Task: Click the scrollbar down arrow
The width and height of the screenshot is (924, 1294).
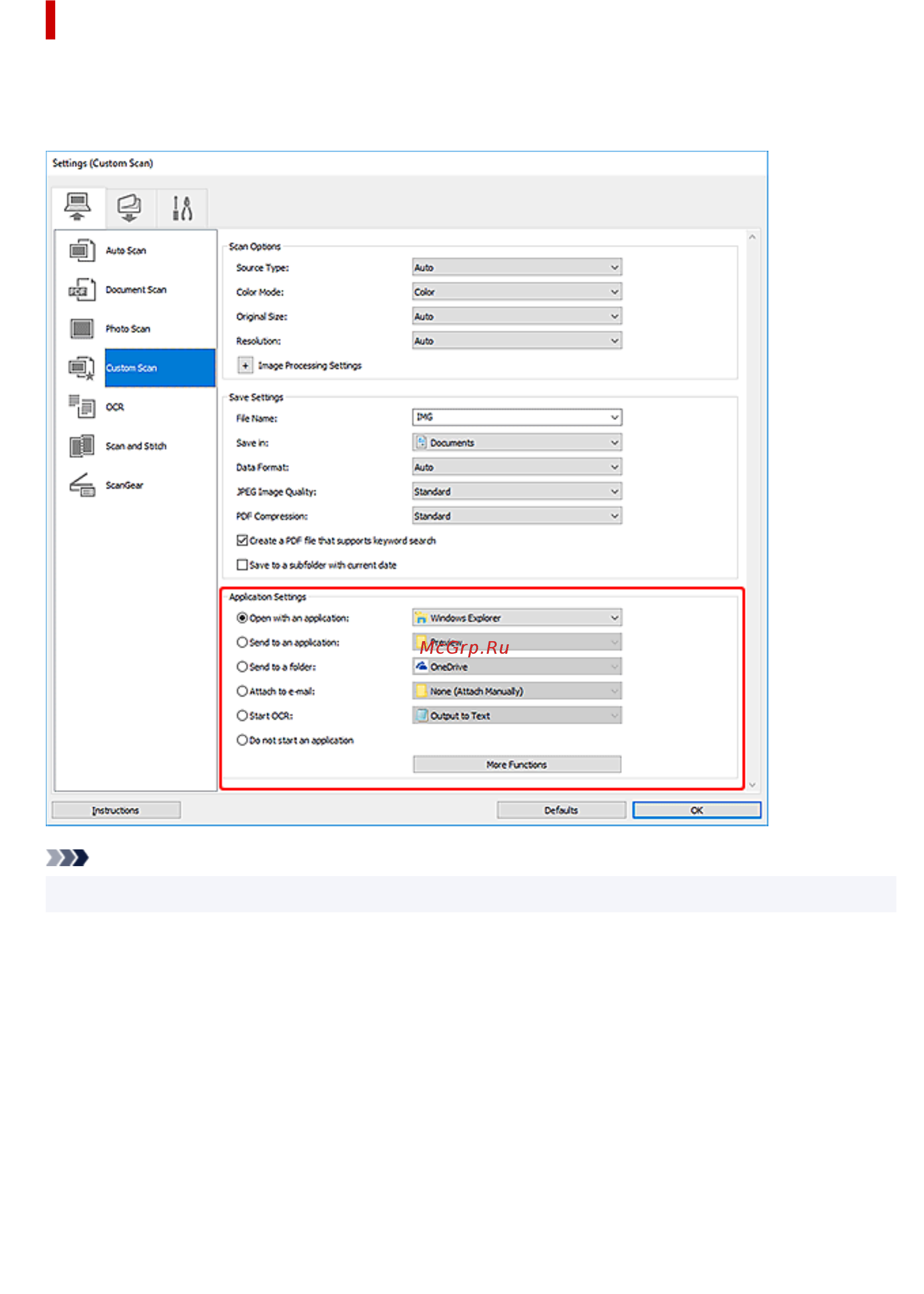Action: 752,785
